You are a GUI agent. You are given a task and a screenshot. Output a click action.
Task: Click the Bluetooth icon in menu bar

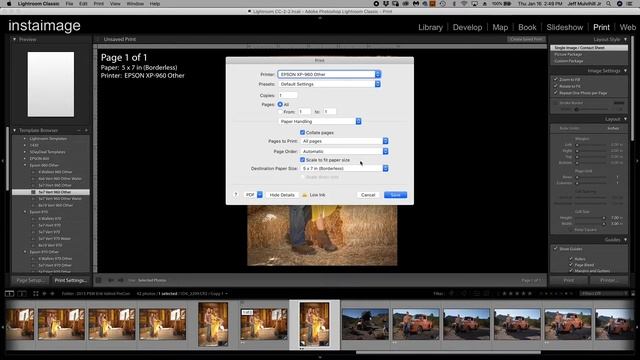coord(454,4)
